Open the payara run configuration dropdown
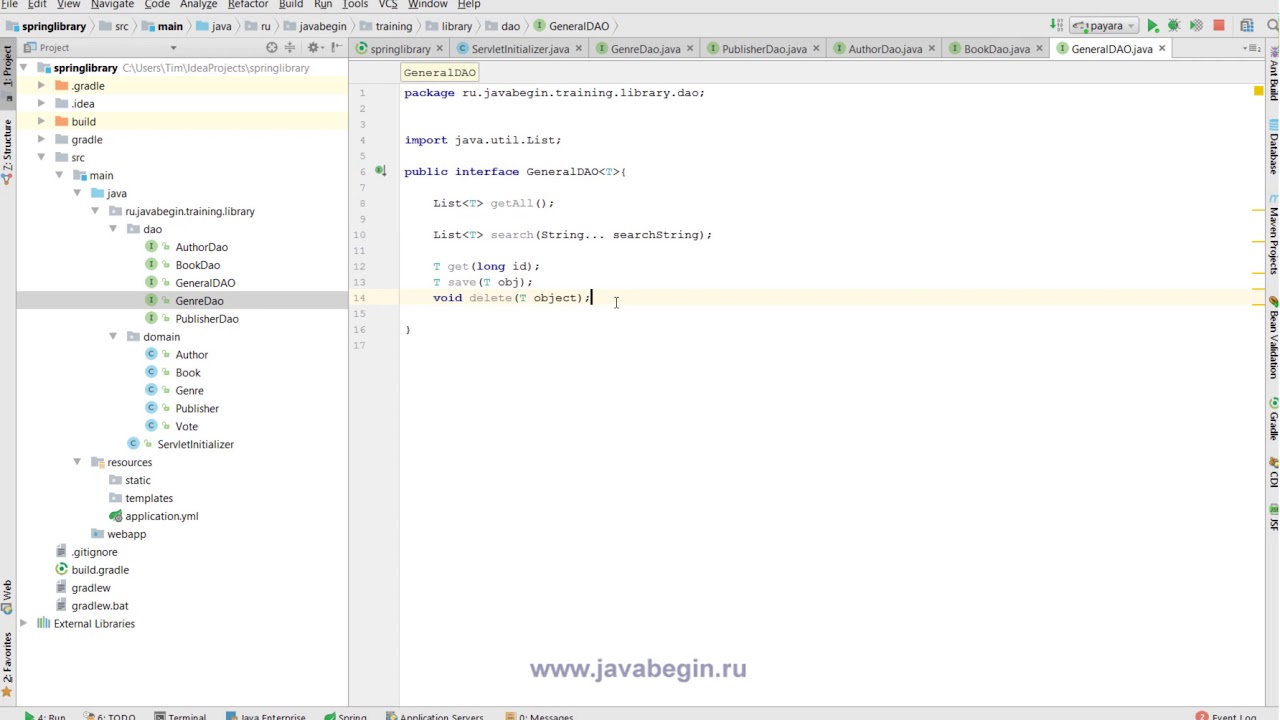Screen dimensions: 1280x720 1103,26
